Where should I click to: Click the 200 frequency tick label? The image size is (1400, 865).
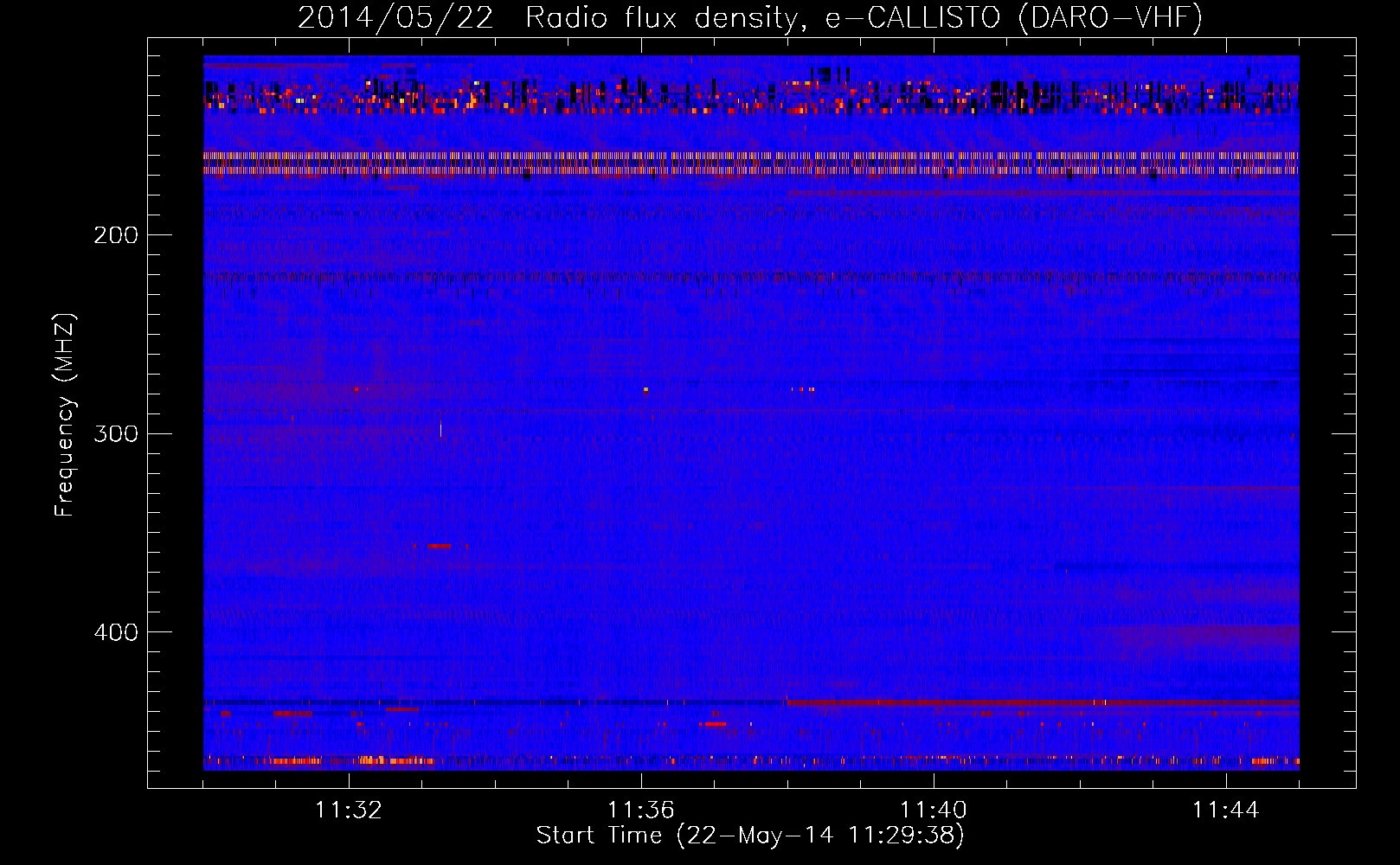tap(116, 235)
